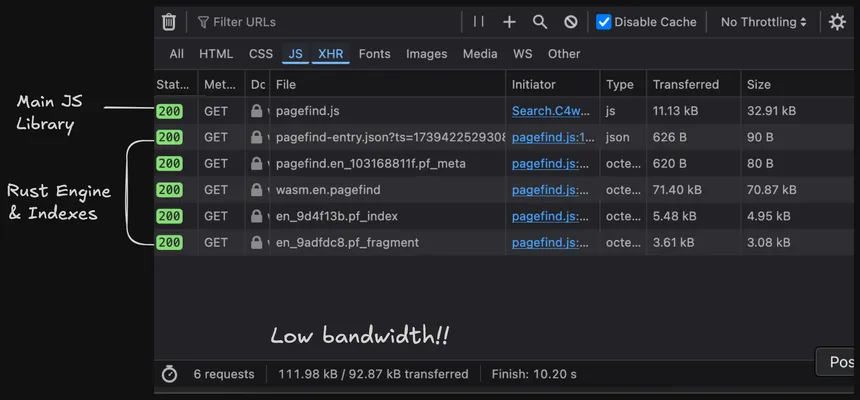Image resolution: width=860 pixels, height=400 pixels.
Task: Filter requests by CSS
Action: coord(261,54)
